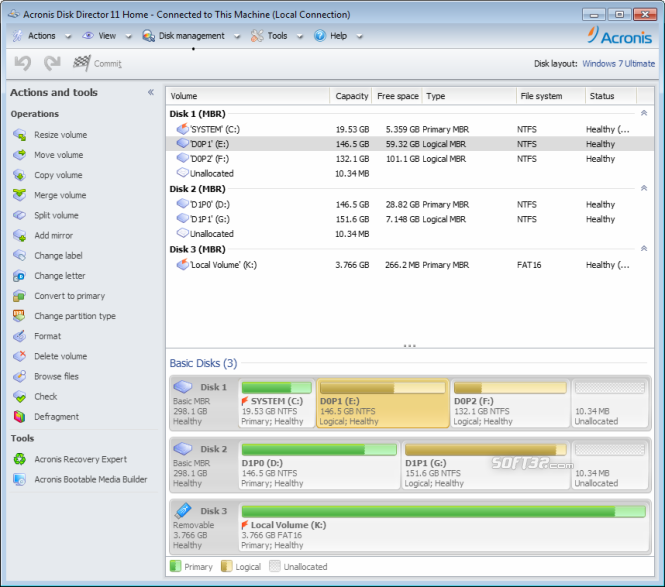Click the Commit text in toolbar
665x587 pixels.
(x=108, y=64)
